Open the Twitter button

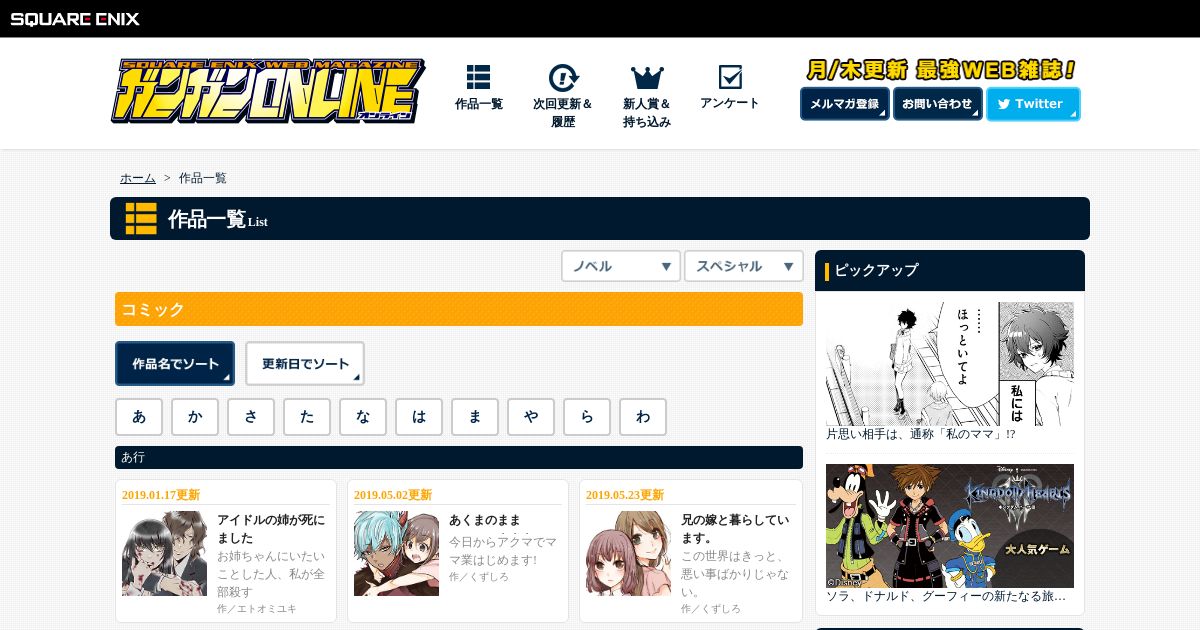tap(1033, 104)
